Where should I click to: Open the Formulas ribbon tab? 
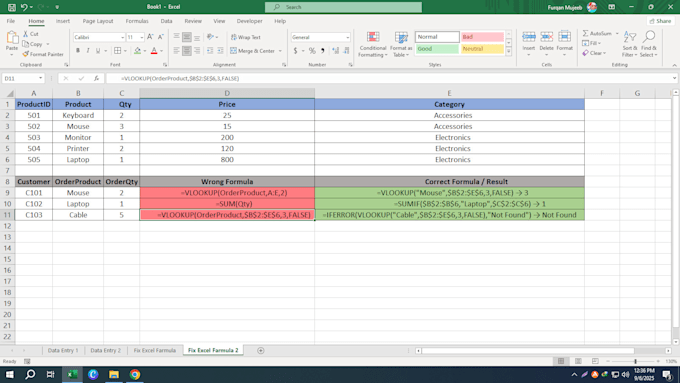coord(137,21)
